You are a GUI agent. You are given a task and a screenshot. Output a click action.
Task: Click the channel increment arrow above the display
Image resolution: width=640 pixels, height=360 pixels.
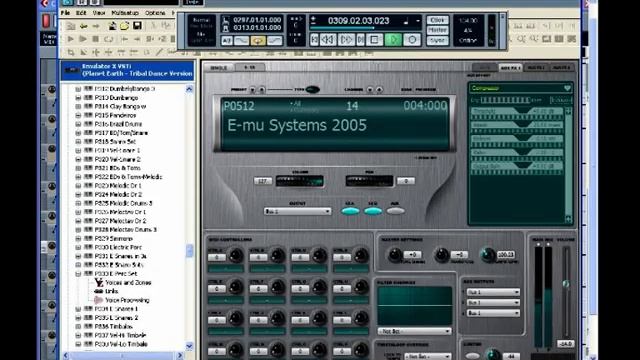379,90
